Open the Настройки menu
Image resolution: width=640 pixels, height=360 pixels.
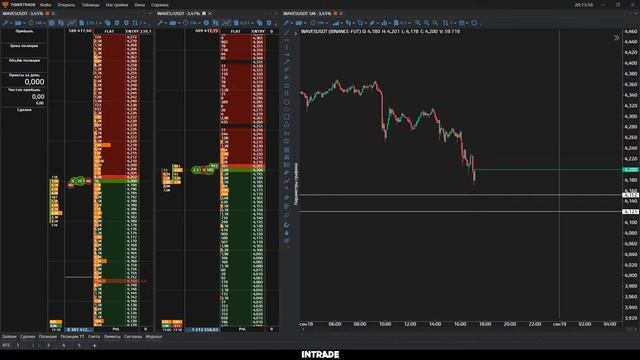point(117,5)
